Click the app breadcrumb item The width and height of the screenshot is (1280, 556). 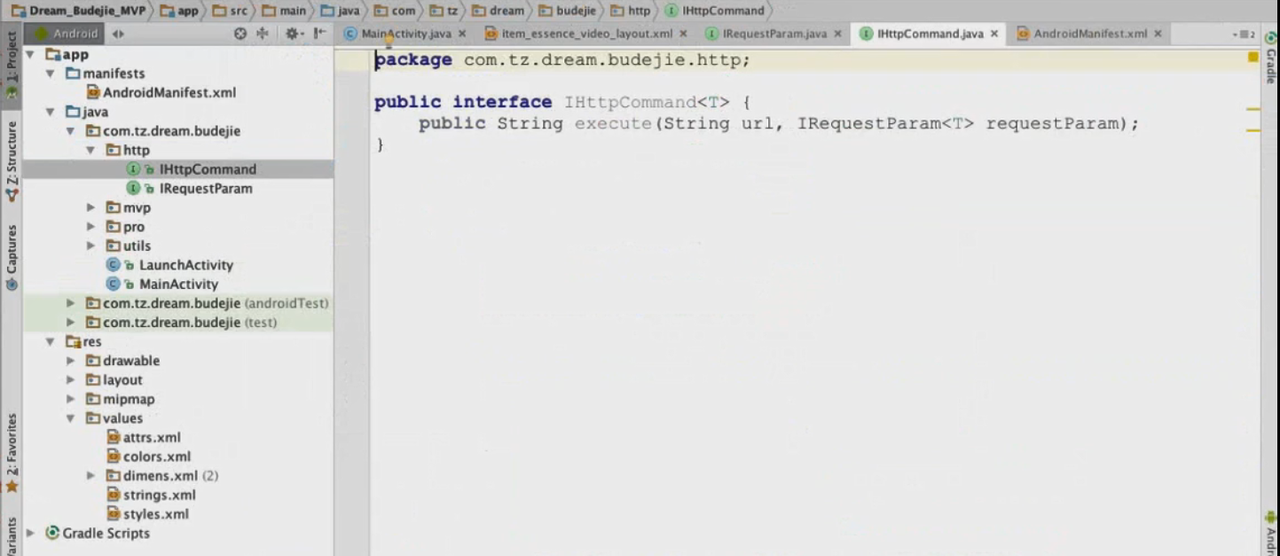[x=180, y=10]
